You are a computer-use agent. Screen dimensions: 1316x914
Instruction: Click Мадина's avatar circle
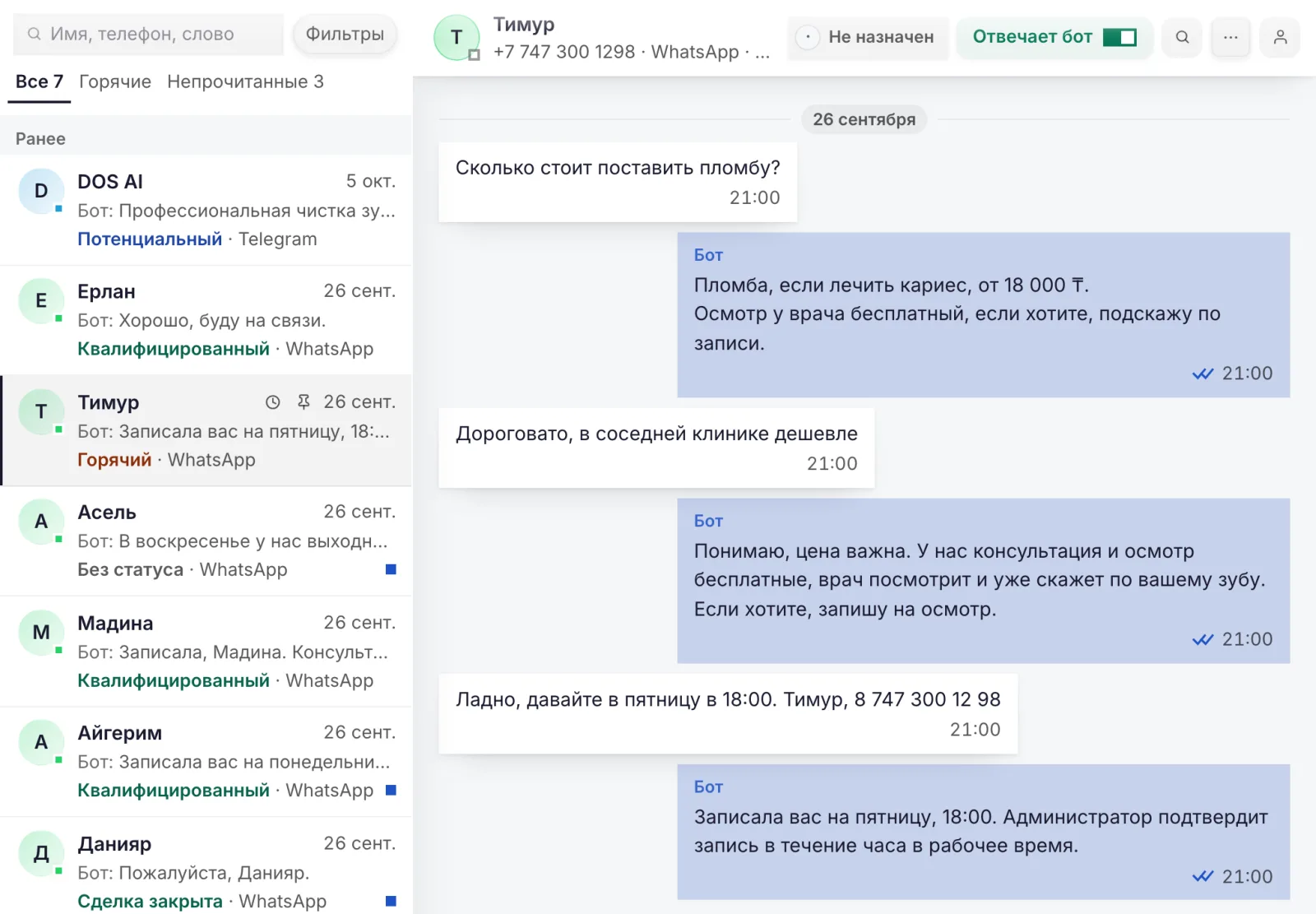(x=41, y=633)
